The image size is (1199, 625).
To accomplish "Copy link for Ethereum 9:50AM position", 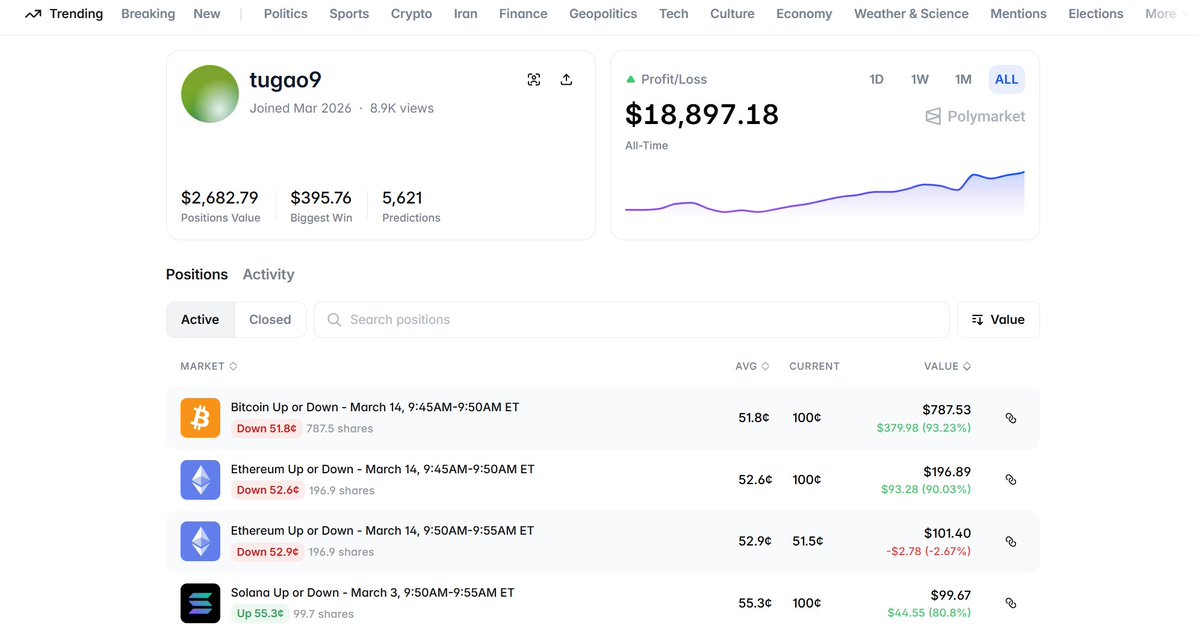I will click(1011, 542).
